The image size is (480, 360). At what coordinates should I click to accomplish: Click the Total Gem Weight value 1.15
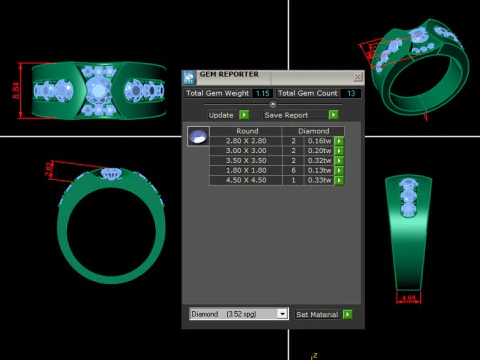pos(263,93)
